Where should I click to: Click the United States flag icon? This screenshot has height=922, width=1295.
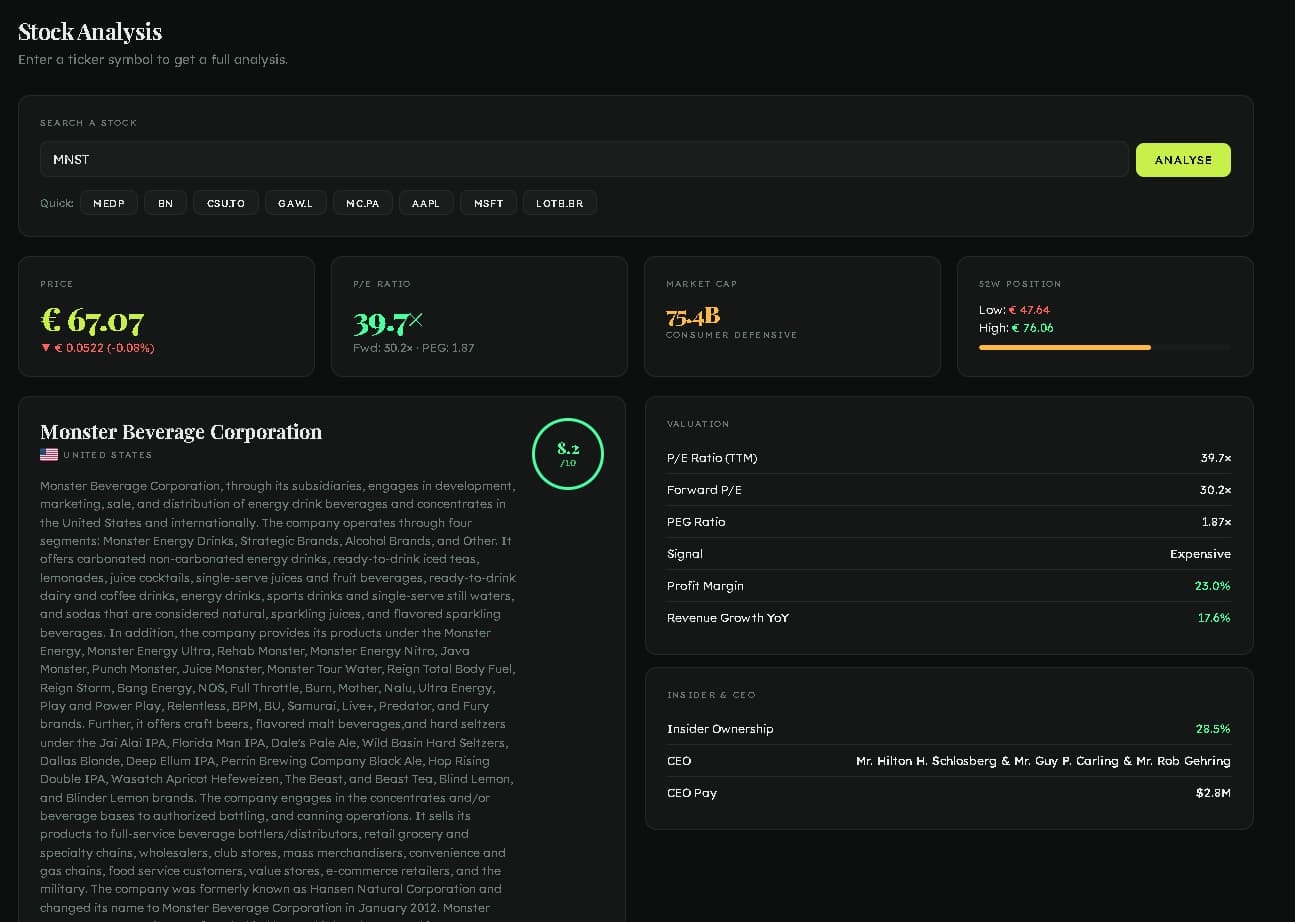[x=47, y=457]
